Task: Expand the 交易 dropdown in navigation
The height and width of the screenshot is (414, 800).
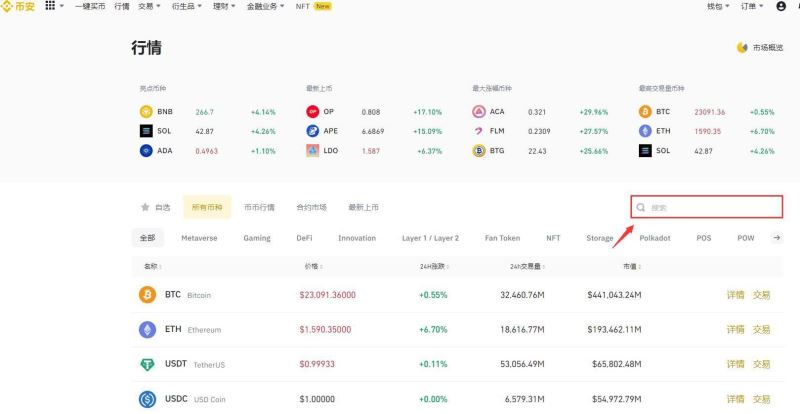Action: [149, 6]
